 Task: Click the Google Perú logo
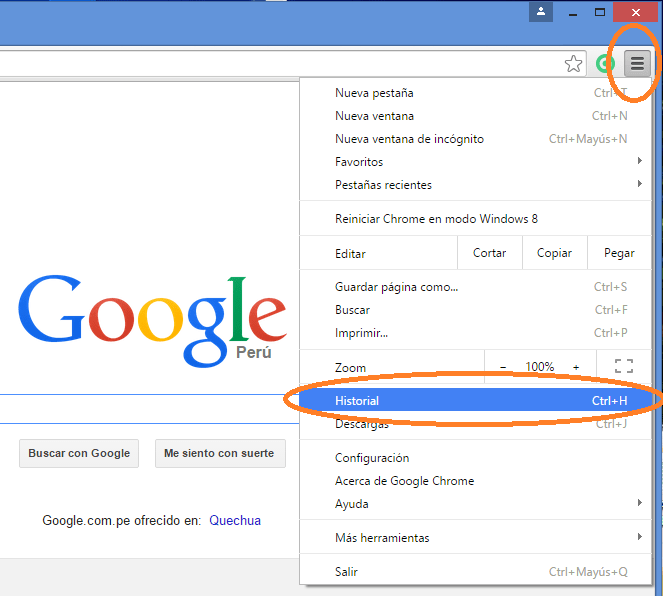pyautogui.click(x=152, y=320)
